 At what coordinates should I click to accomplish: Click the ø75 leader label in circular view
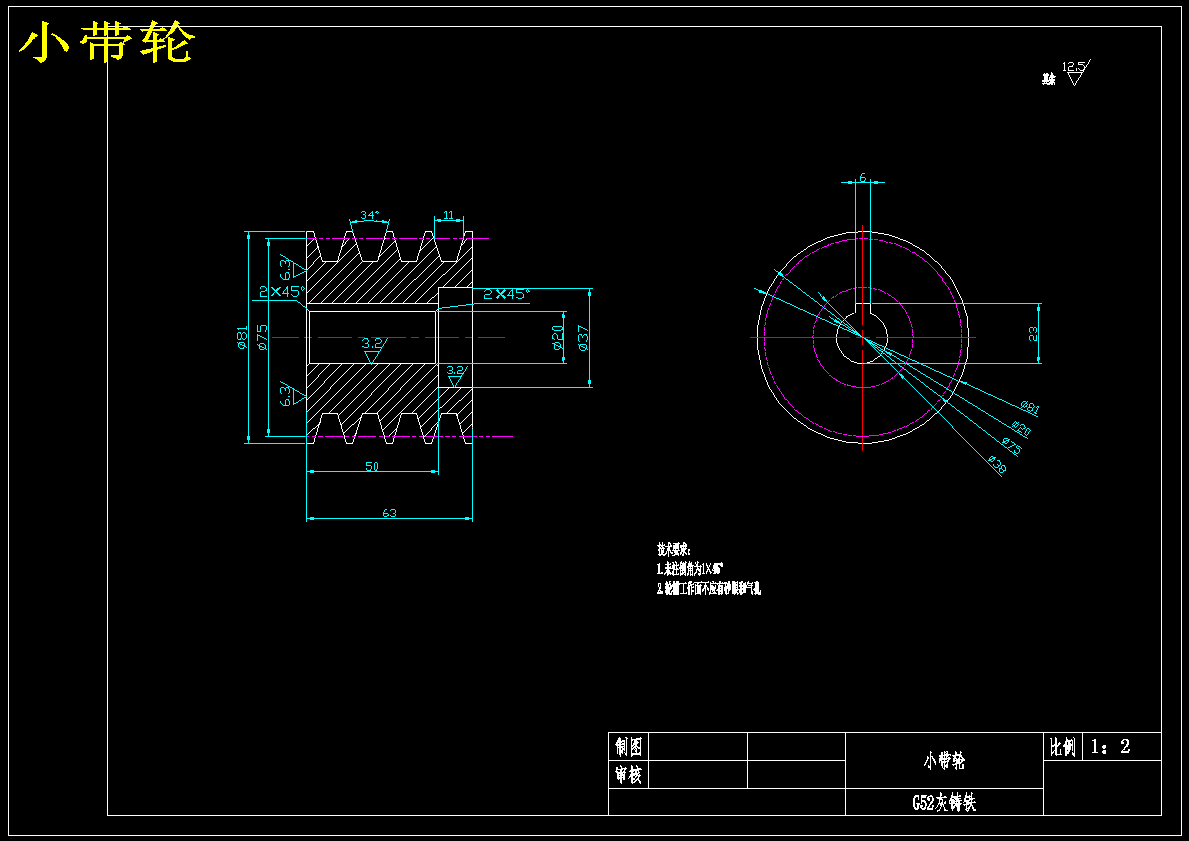[1012, 447]
